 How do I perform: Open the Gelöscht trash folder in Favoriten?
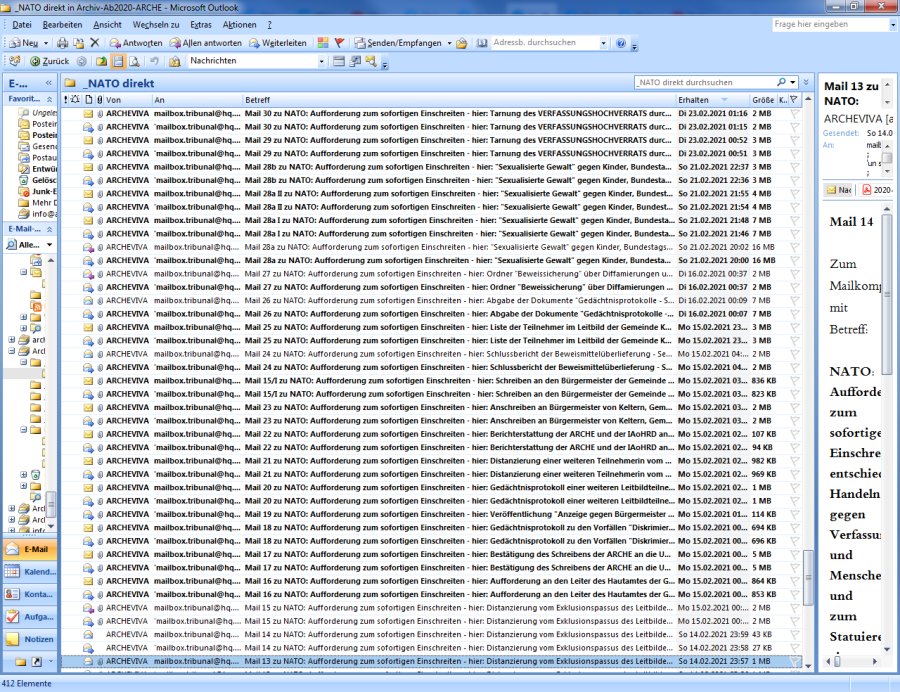coord(37,180)
